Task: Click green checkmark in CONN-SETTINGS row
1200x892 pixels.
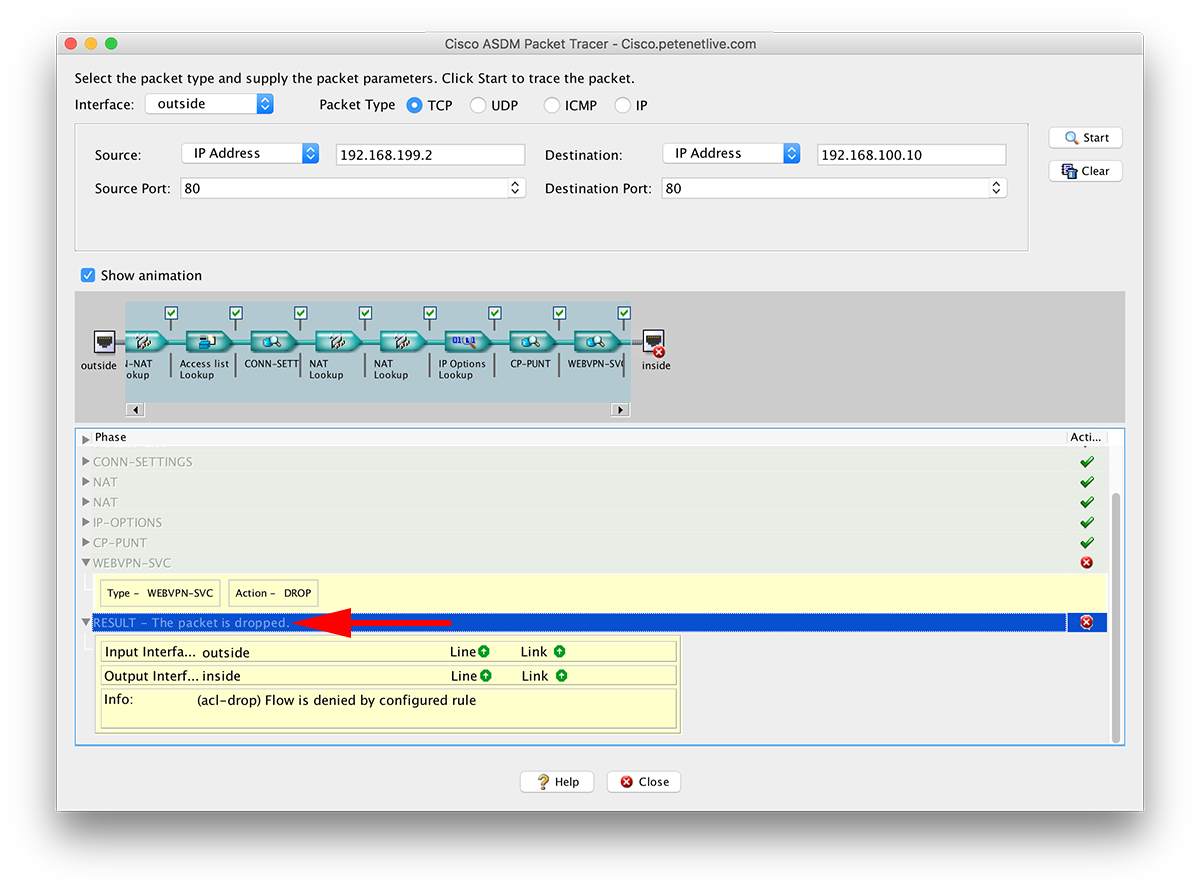Action: tap(1087, 462)
